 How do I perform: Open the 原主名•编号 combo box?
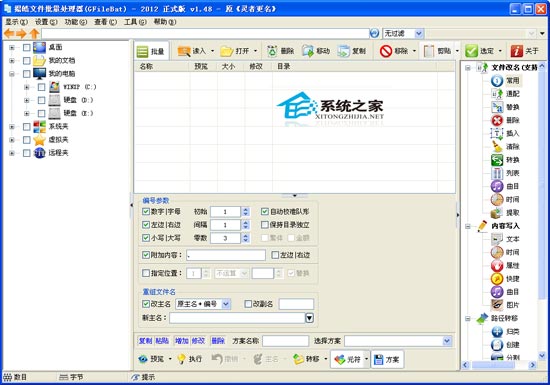tap(226, 304)
